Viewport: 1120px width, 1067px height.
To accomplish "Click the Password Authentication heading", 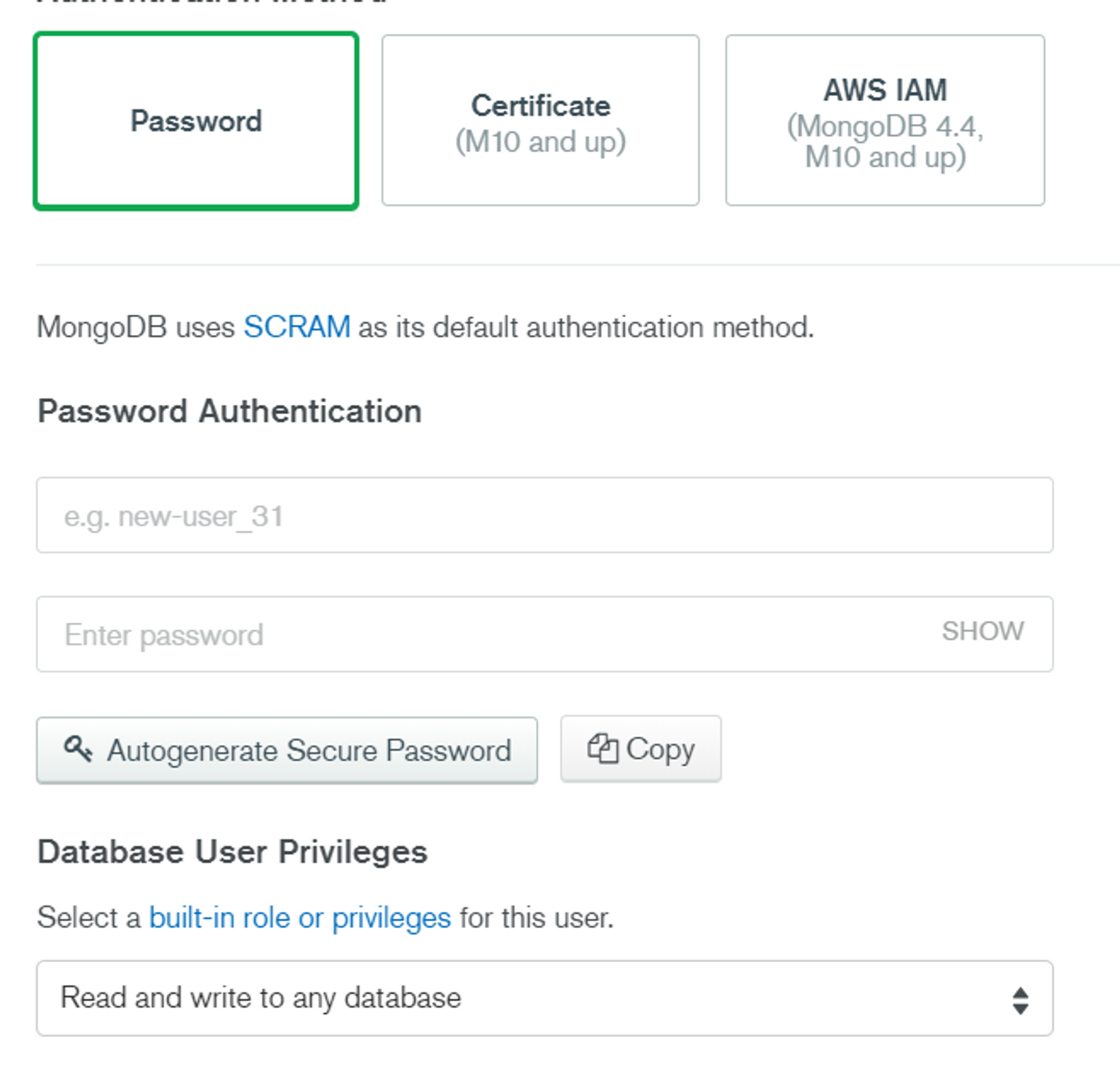I will click(x=230, y=411).
